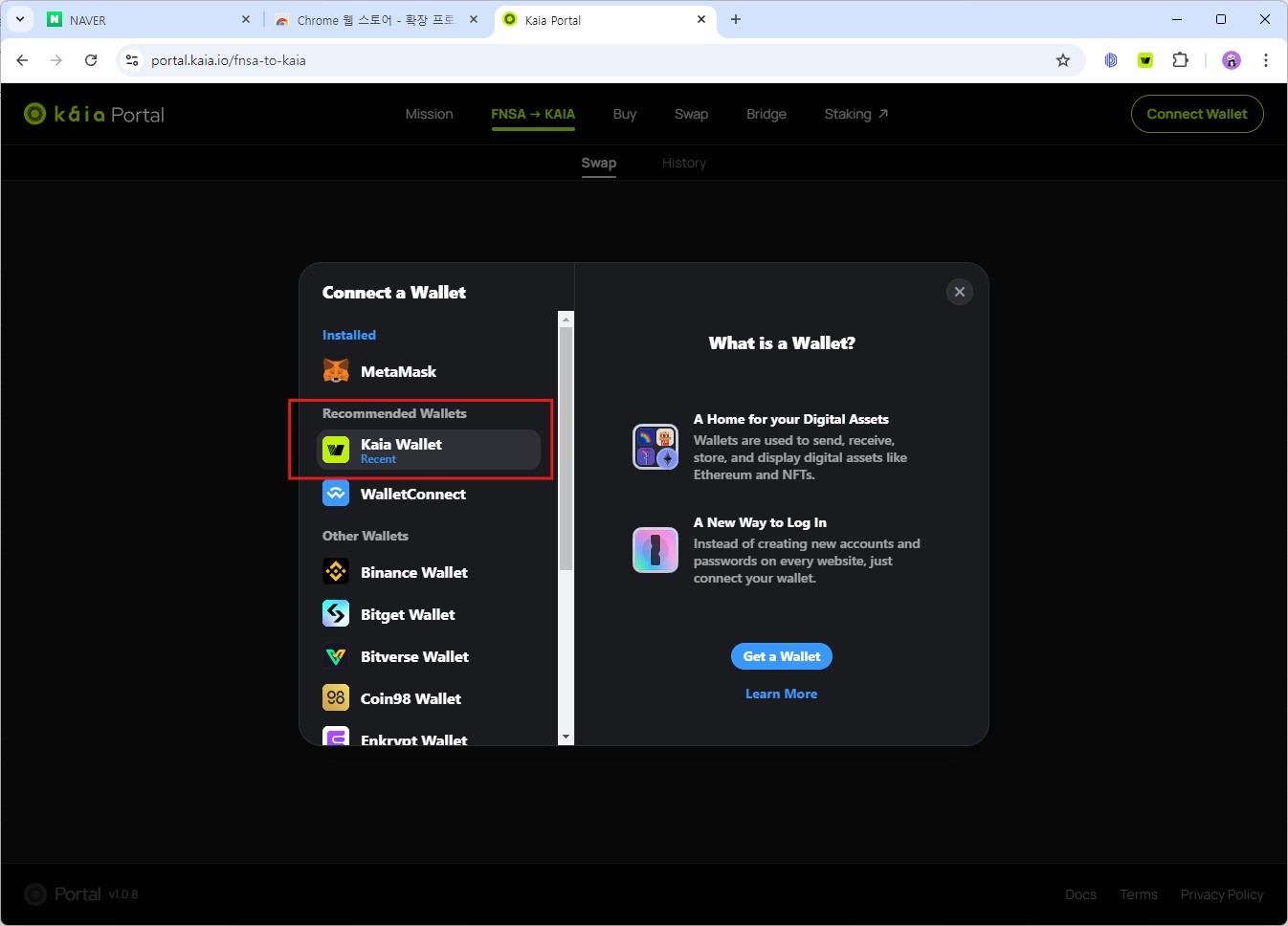Pick the Binance Wallet icon
This screenshot has width=1288, height=926.
coord(336,572)
